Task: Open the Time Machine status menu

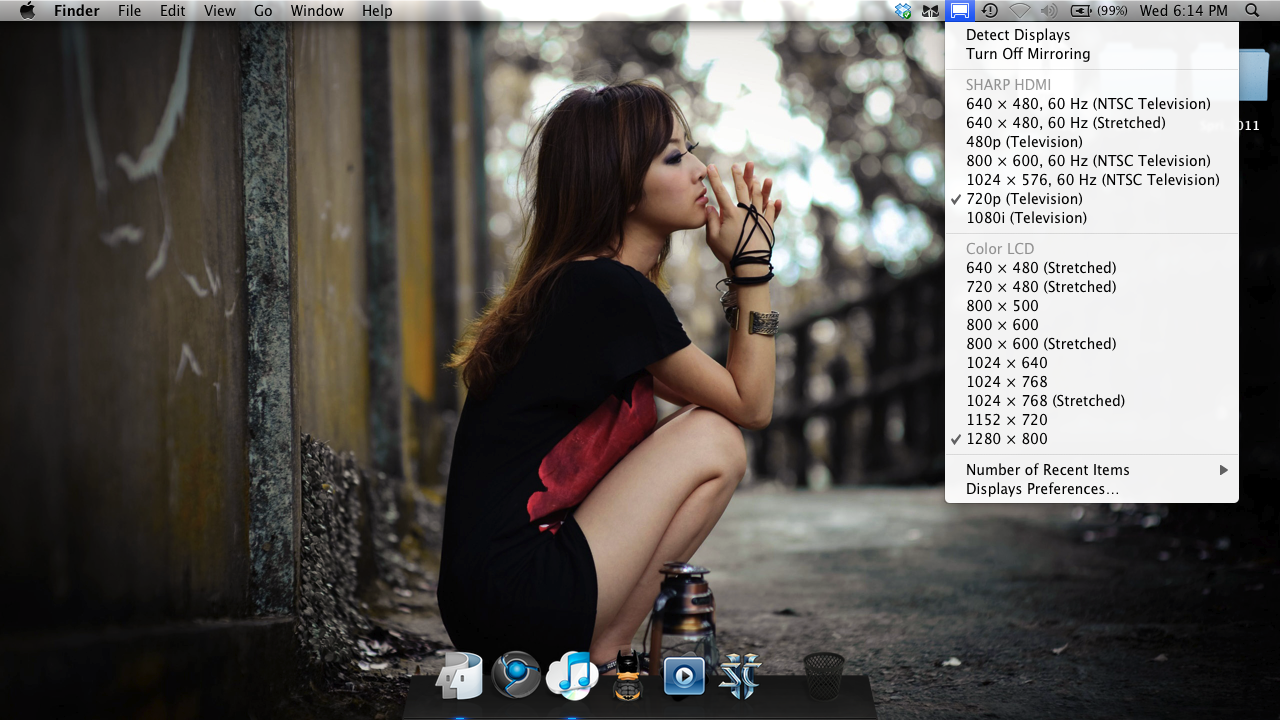Action: 989,11
